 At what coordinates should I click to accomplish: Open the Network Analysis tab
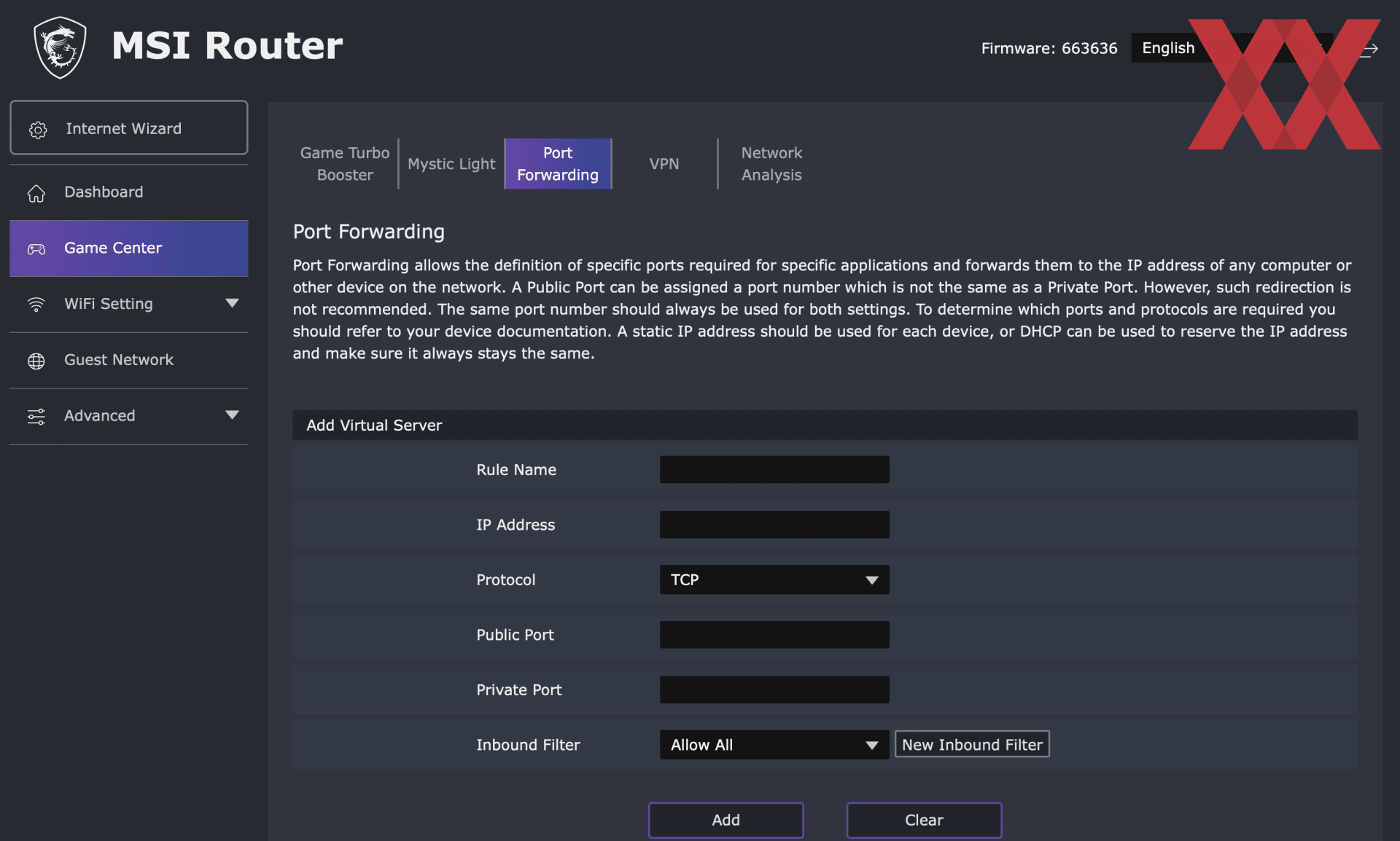pos(771,164)
